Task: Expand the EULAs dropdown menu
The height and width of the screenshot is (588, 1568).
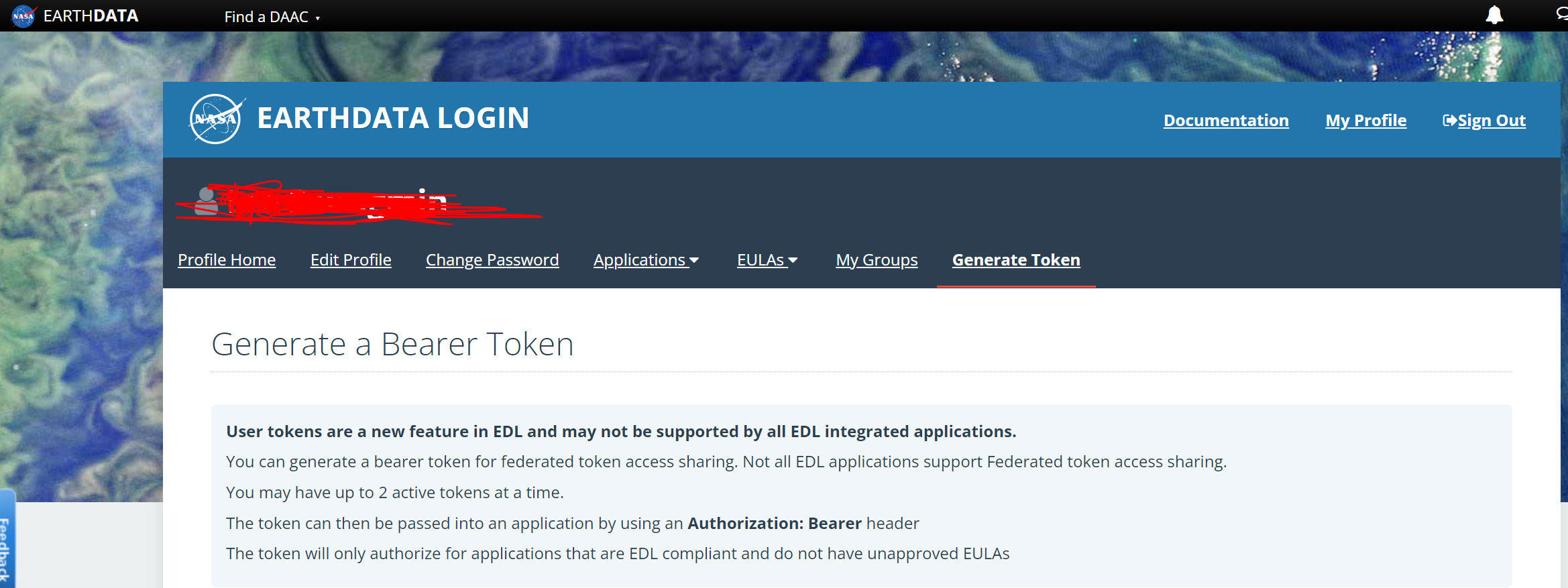Action: coord(767,260)
